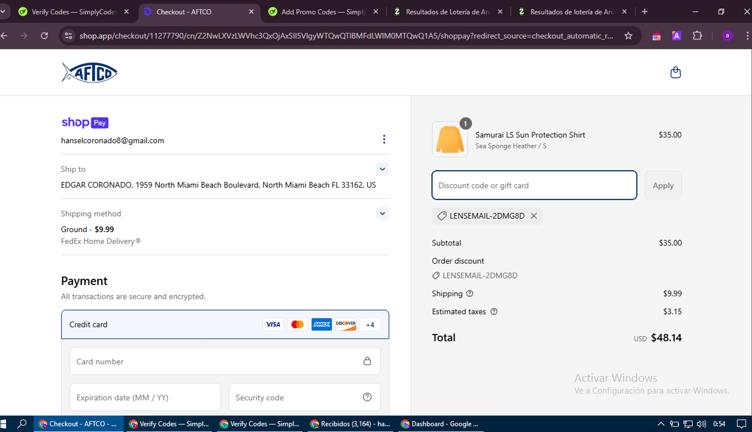752x432 pixels.
Task: Open the Dashboard - Google taskbar window
Action: coord(440,424)
